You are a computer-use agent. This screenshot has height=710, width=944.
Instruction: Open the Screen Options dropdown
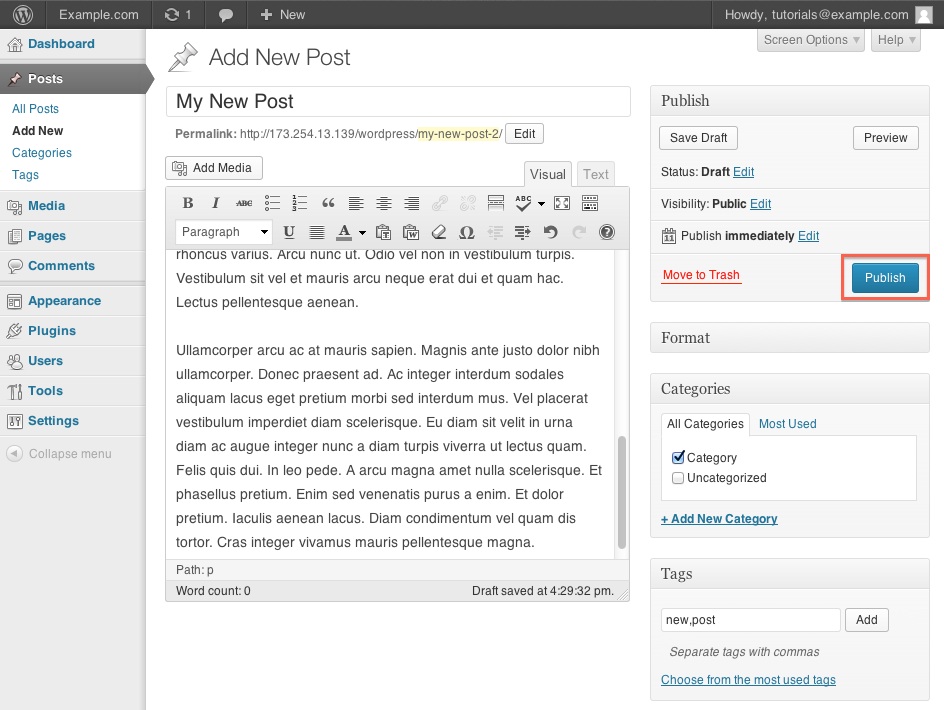coord(809,40)
